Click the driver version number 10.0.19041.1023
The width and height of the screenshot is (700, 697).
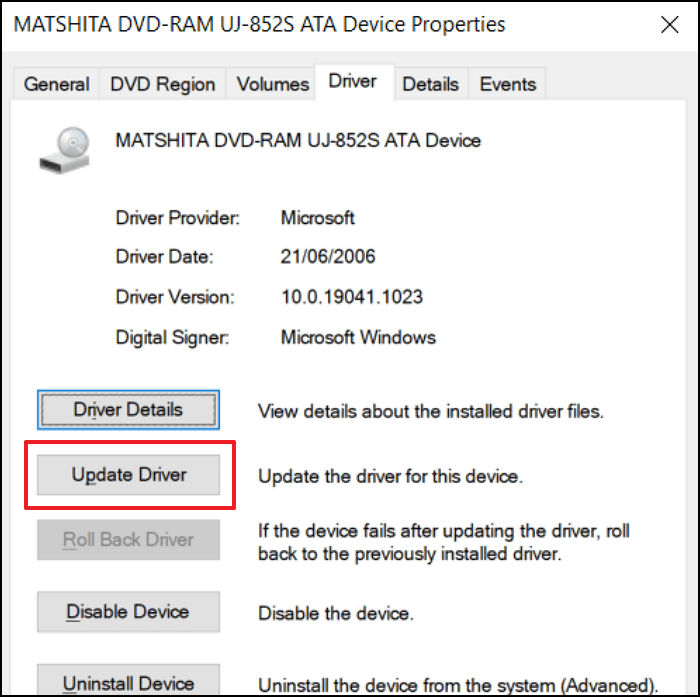(351, 297)
